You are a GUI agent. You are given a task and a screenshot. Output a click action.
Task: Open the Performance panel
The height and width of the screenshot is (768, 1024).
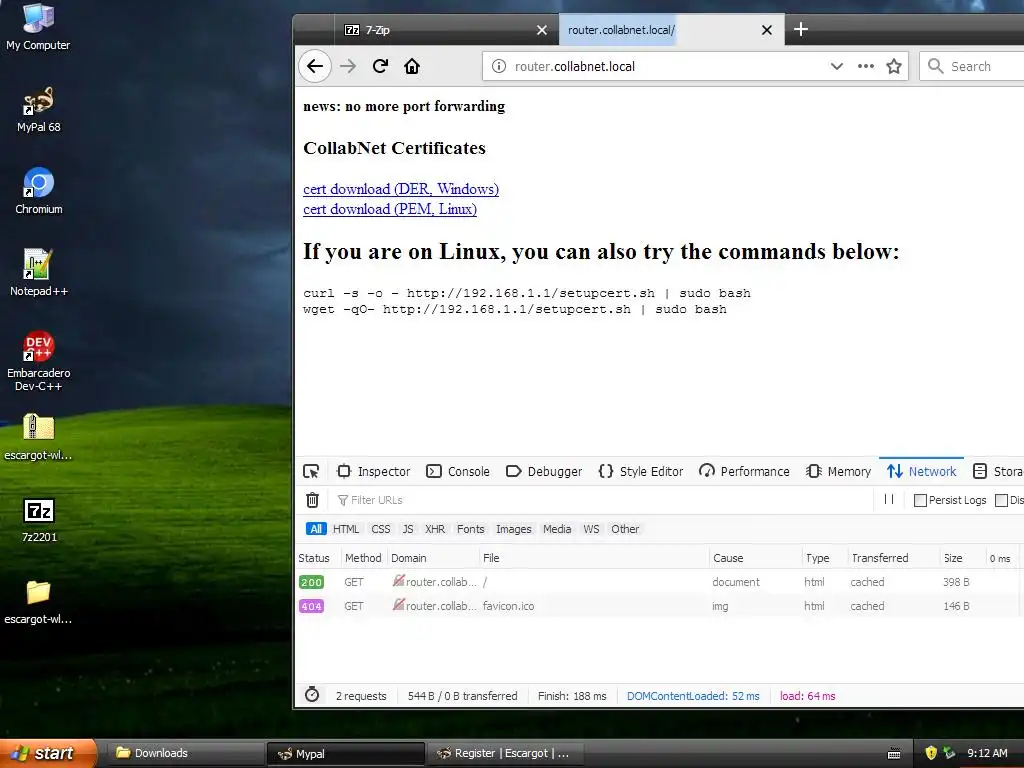point(744,472)
